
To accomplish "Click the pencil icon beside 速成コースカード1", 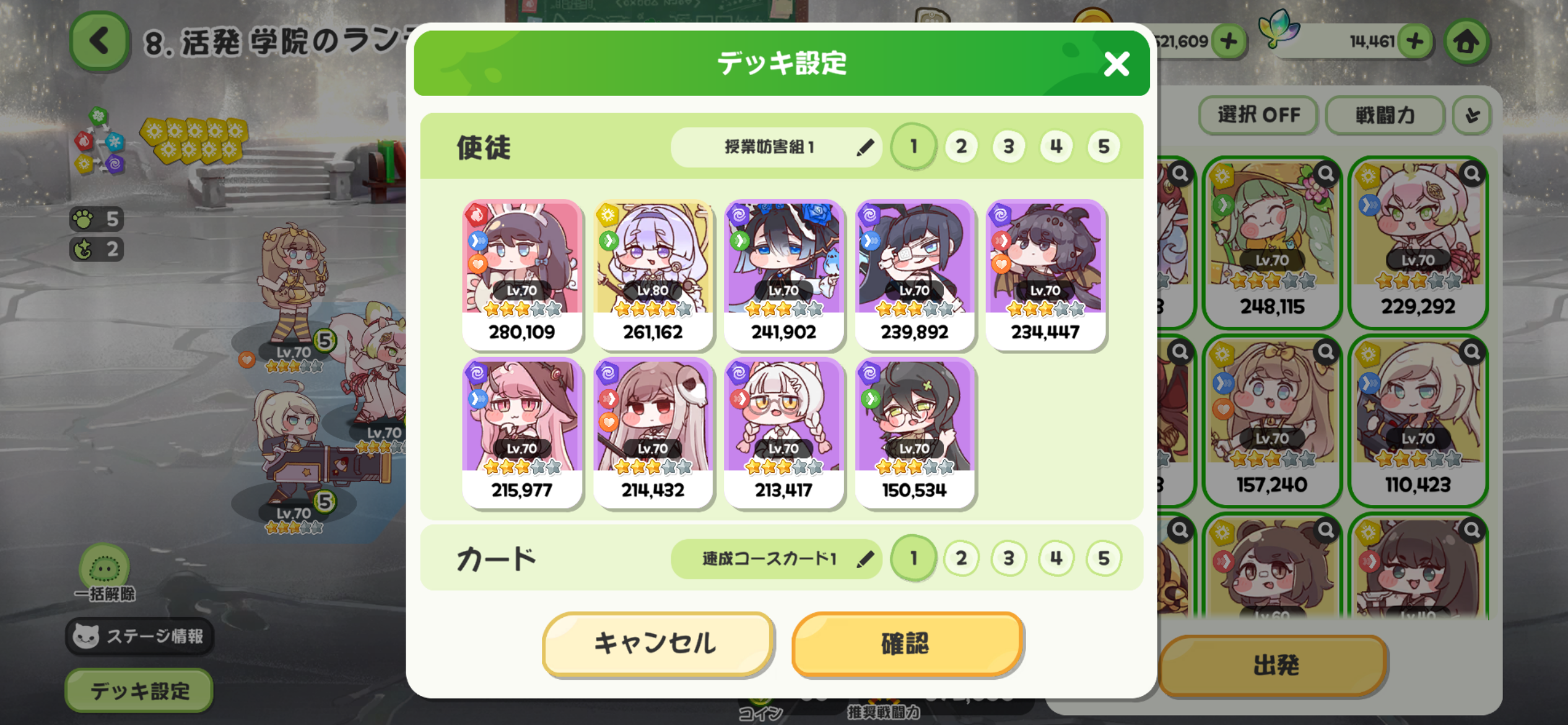I will tap(865, 559).
